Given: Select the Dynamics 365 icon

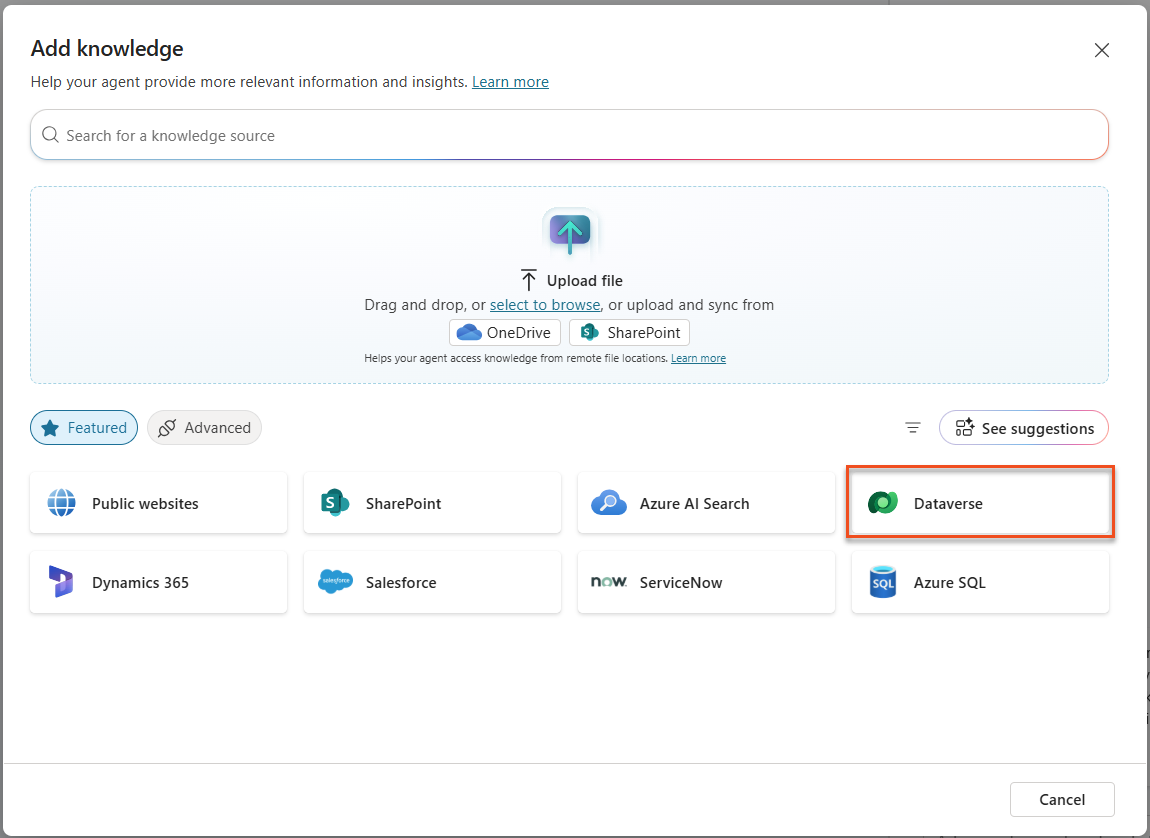Looking at the screenshot, I should (x=61, y=582).
